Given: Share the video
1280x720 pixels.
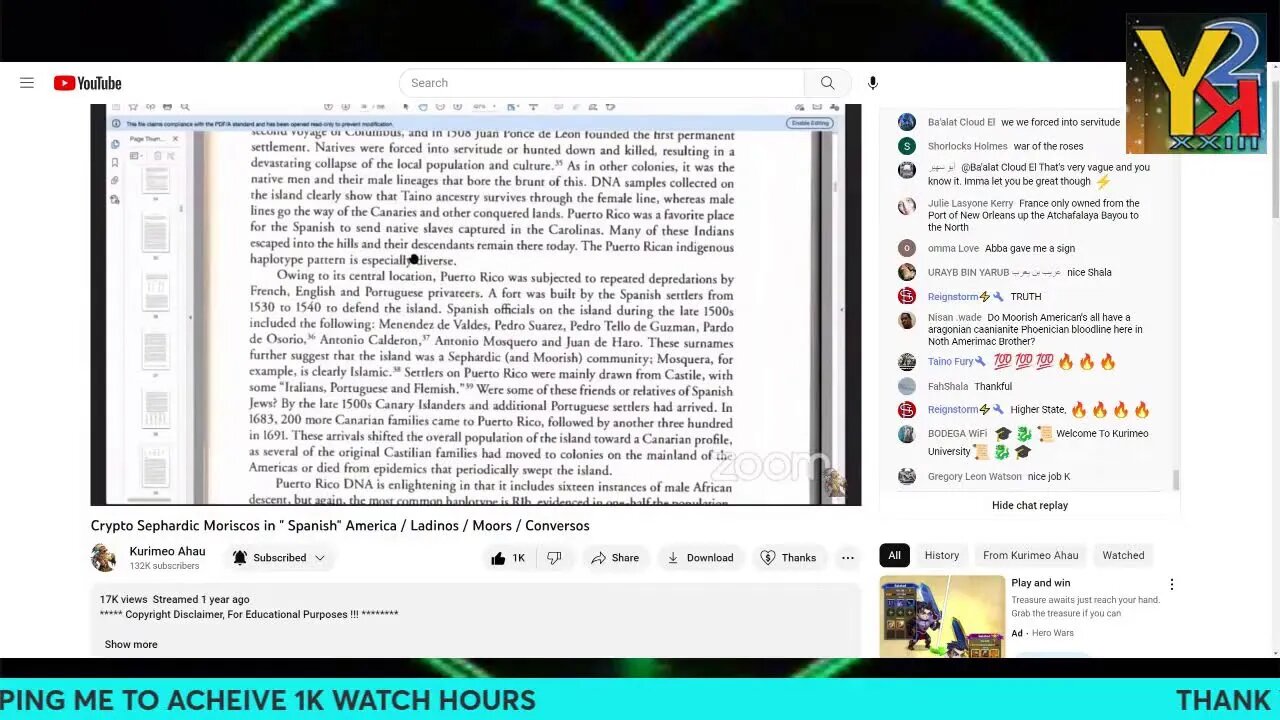Looking at the screenshot, I should pyautogui.click(x=614, y=558).
